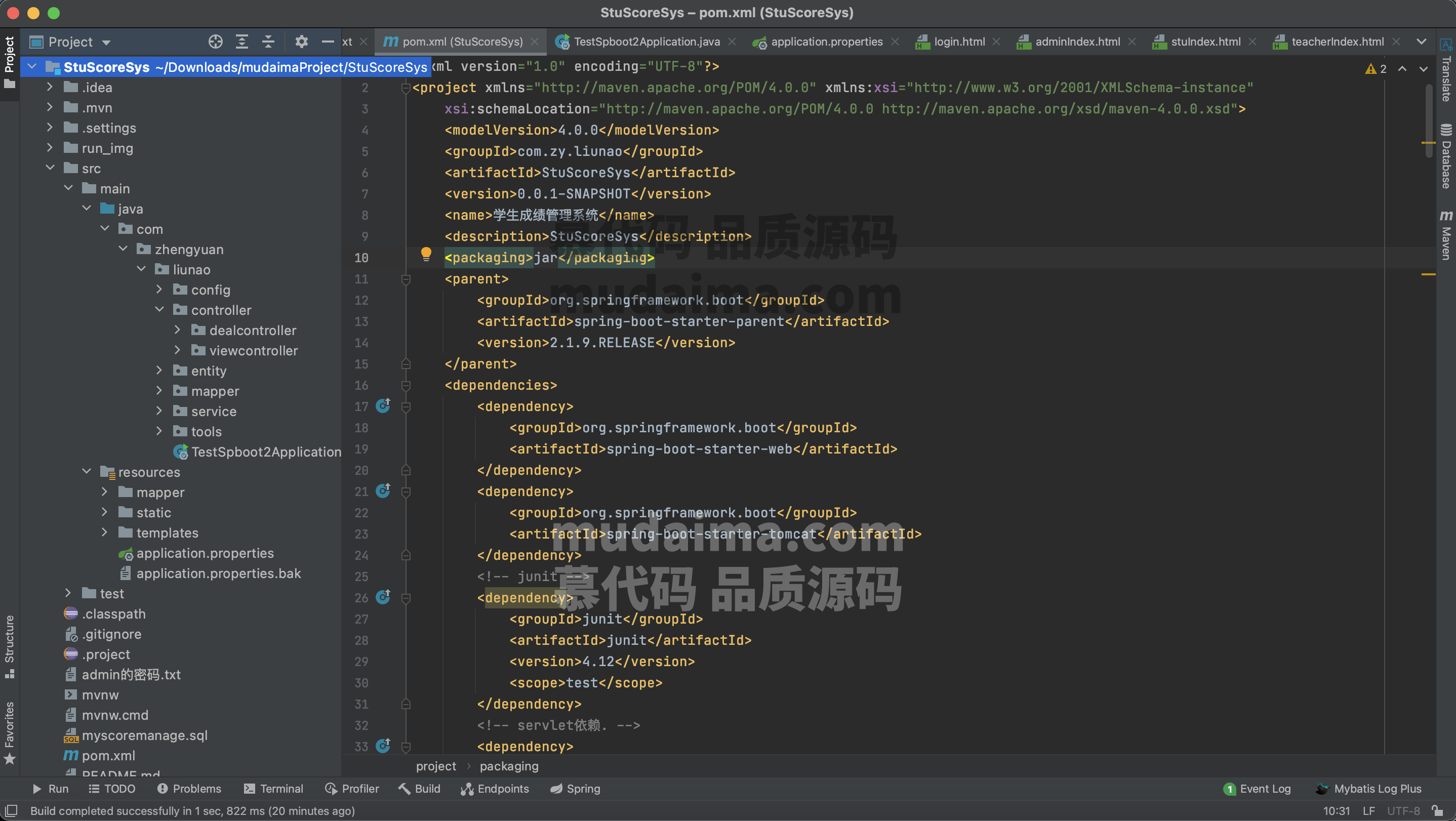Viewport: 1456px width, 821px height.
Task: Click the gutter dependency icon on line 17
Action: pos(384,406)
